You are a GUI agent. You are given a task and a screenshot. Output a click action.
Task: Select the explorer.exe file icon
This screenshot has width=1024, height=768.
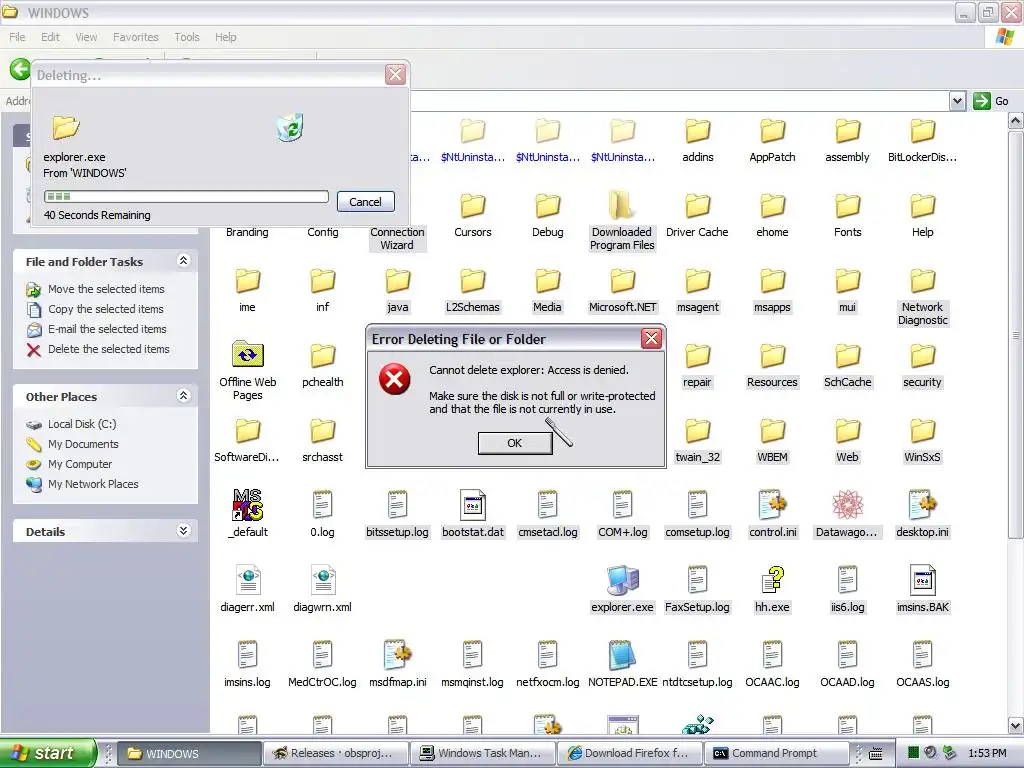(622, 580)
